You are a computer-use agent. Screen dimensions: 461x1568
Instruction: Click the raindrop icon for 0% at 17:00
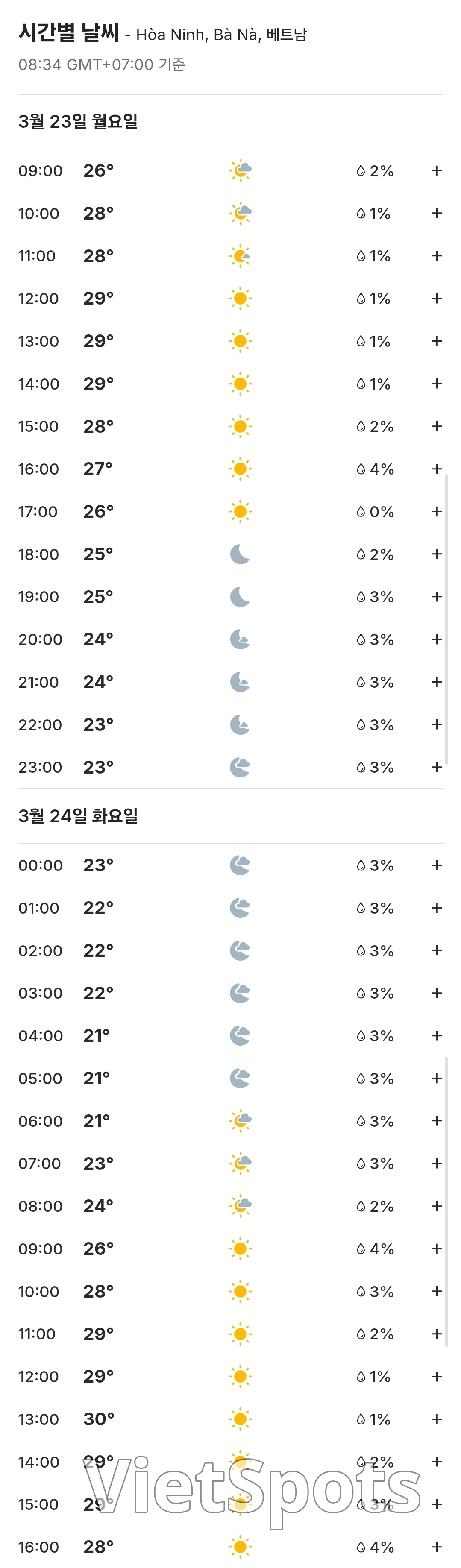coord(361,511)
